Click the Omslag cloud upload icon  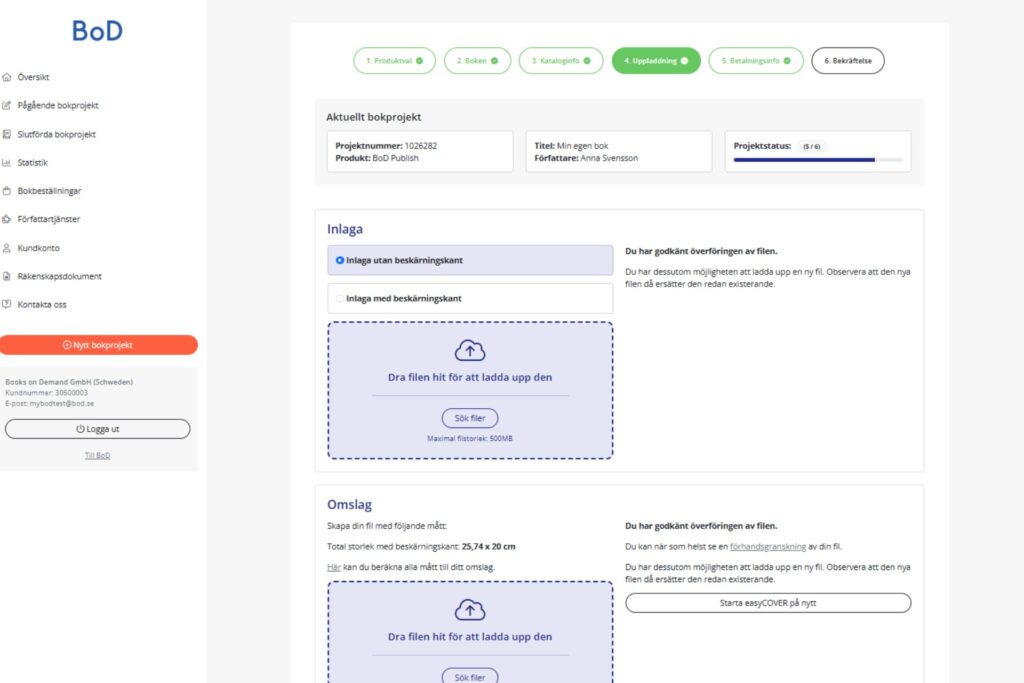470,610
